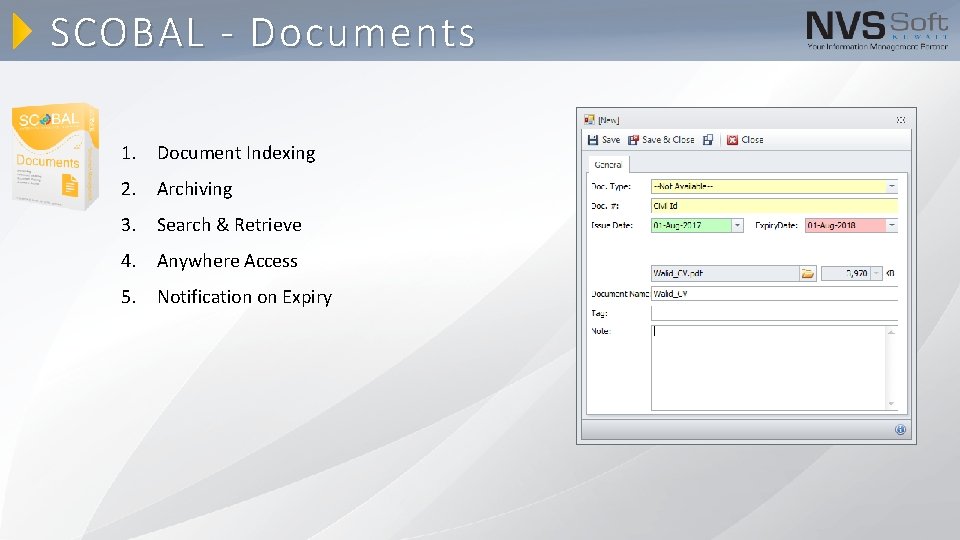This screenshot has height=540, width=960.
Task: Click the 'Archiving' list item
Action: [194, 189]
